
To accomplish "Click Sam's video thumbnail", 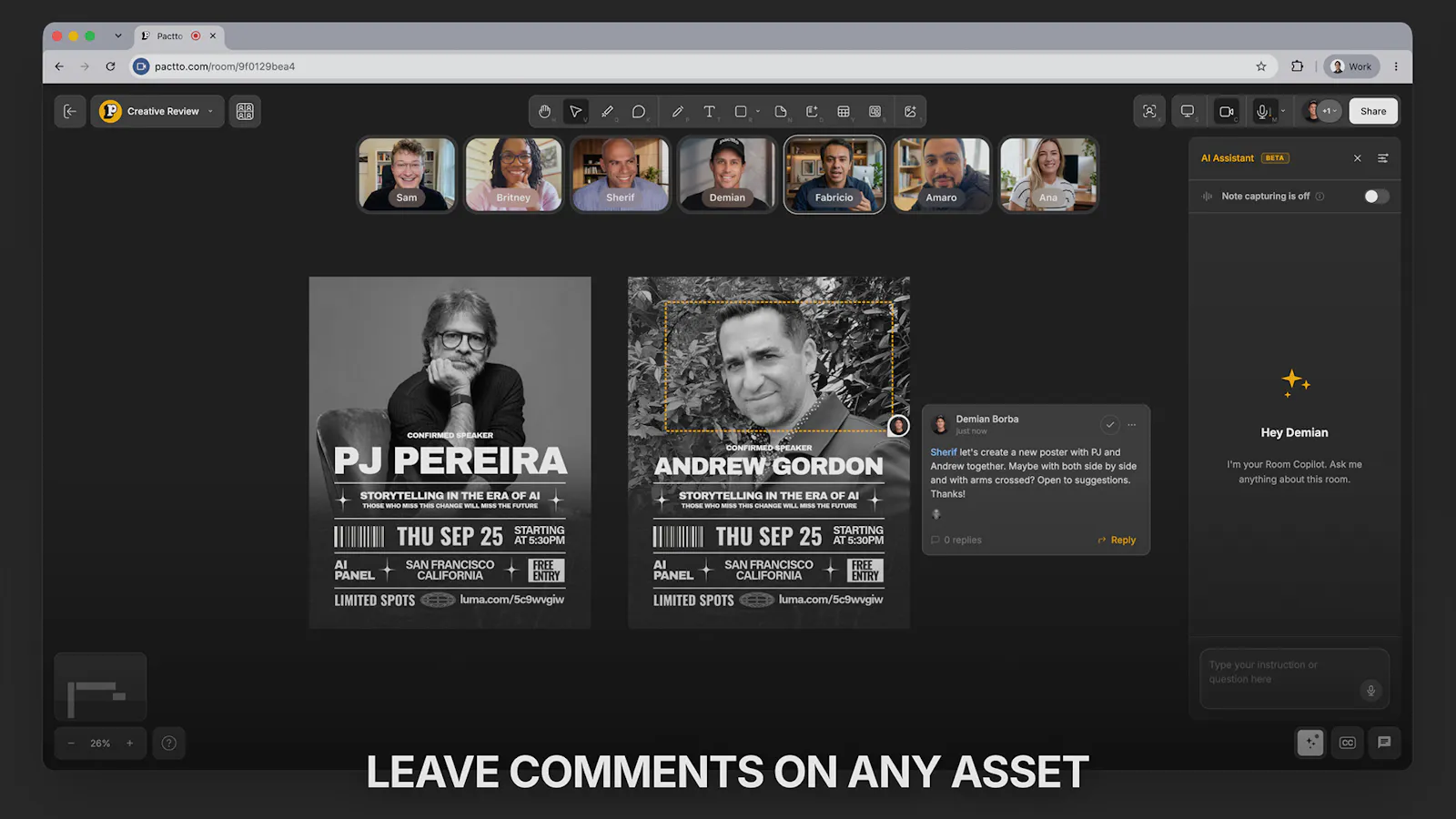I will 407,175.
